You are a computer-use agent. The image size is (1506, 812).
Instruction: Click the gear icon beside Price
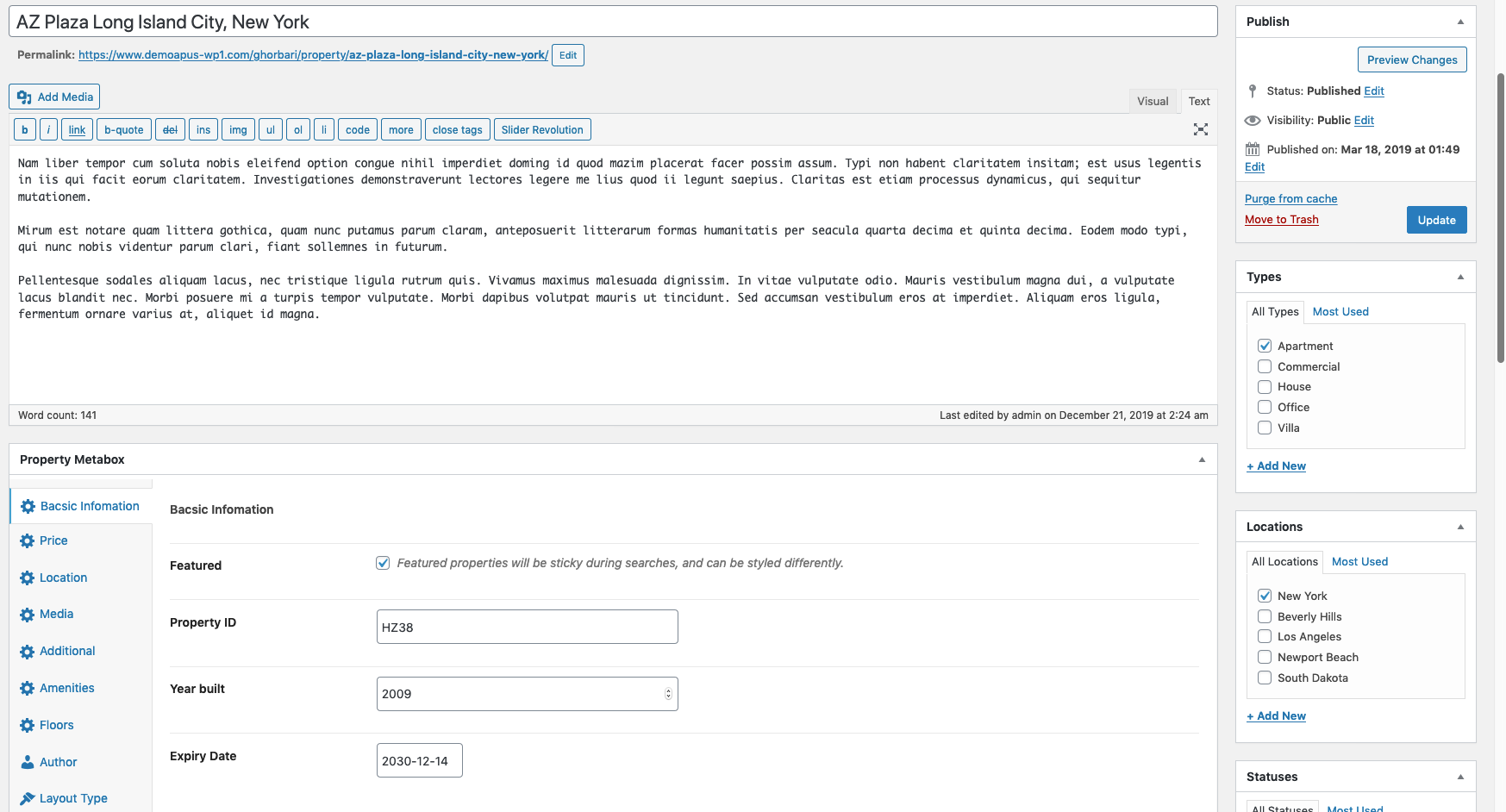tap(28, 541)
